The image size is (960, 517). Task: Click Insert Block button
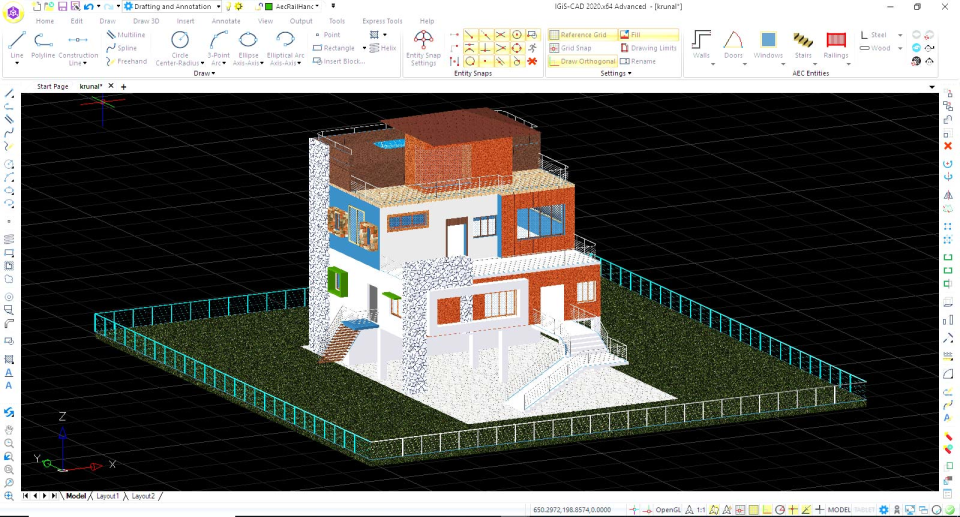tap(339, 61)
